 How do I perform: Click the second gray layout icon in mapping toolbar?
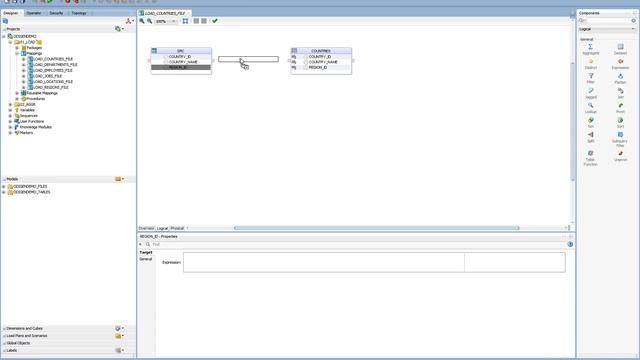[x=204, y=21]
